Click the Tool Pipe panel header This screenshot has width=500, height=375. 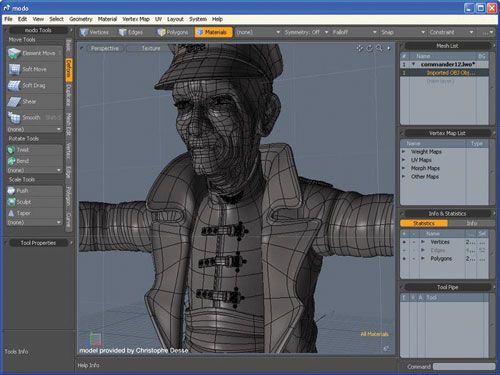pyautogui.click(x=447, y=287)
